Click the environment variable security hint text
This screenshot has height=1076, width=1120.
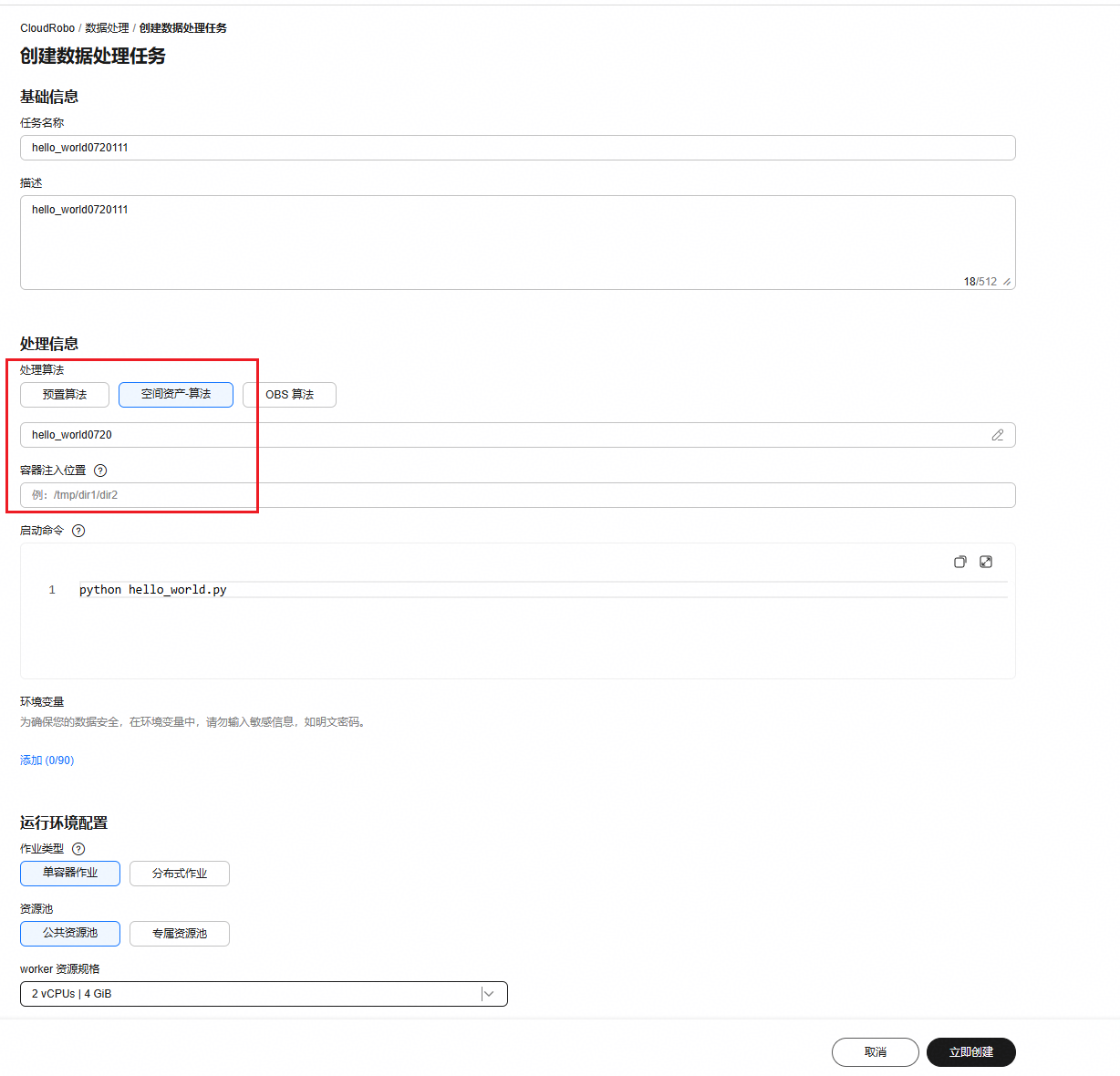tap(194, 722)
